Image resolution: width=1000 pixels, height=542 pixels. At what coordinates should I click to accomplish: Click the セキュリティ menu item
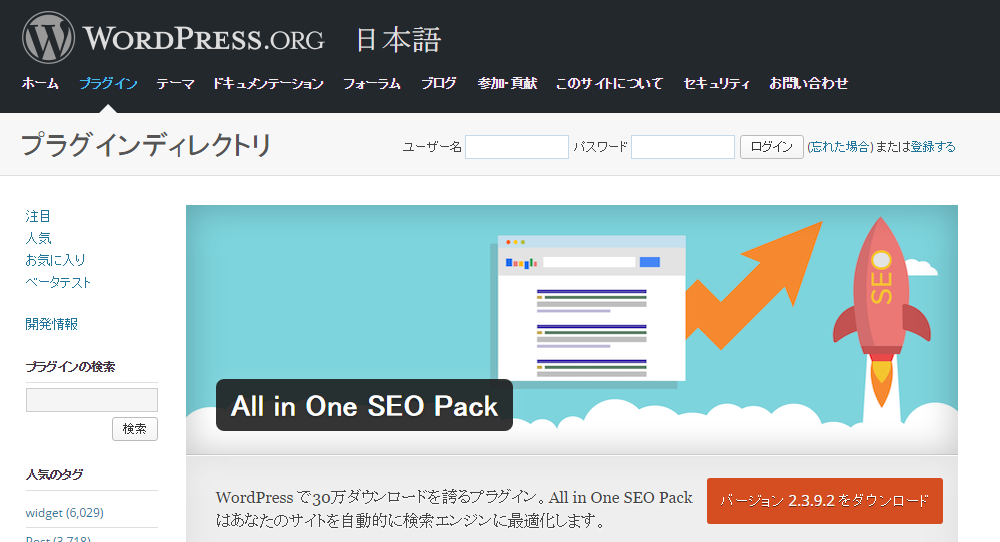point(716,84)
